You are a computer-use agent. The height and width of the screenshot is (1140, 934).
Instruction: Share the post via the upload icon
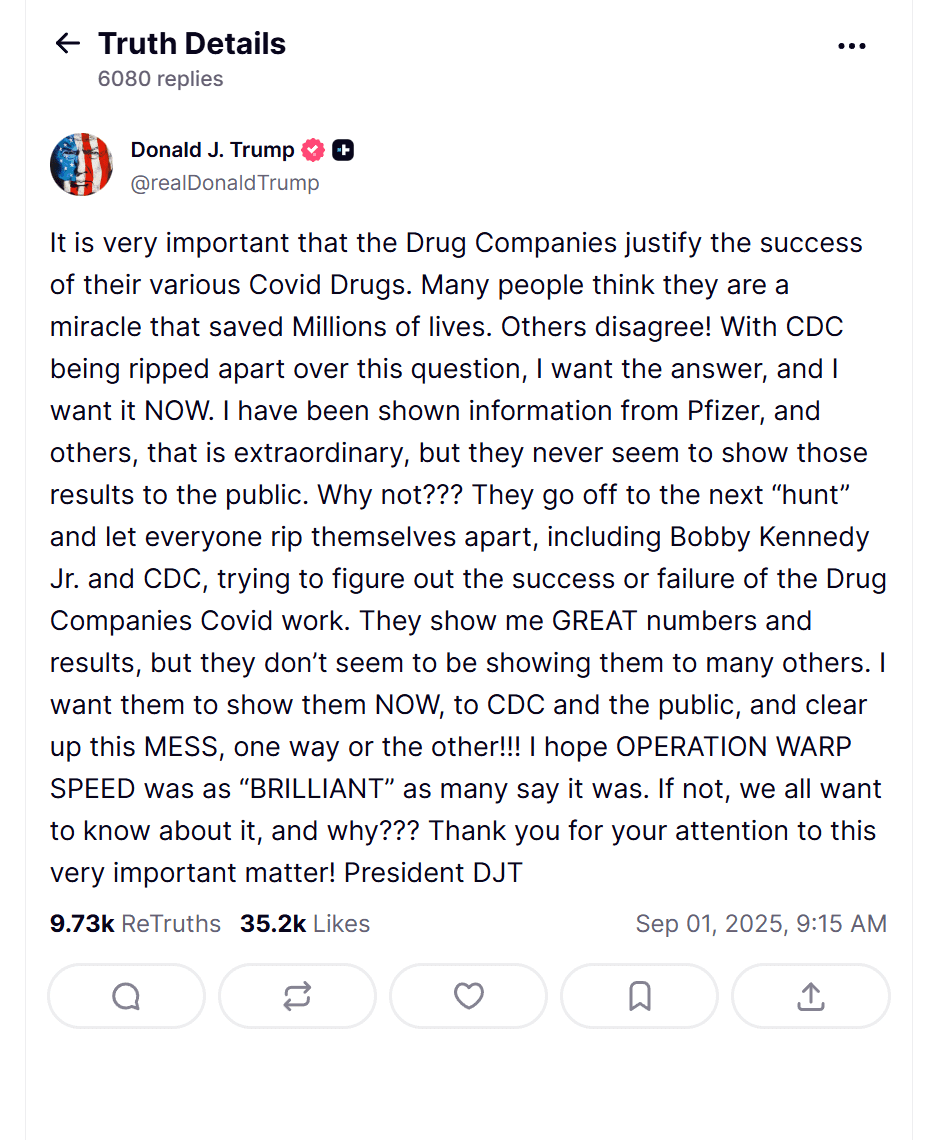[811, 996]
